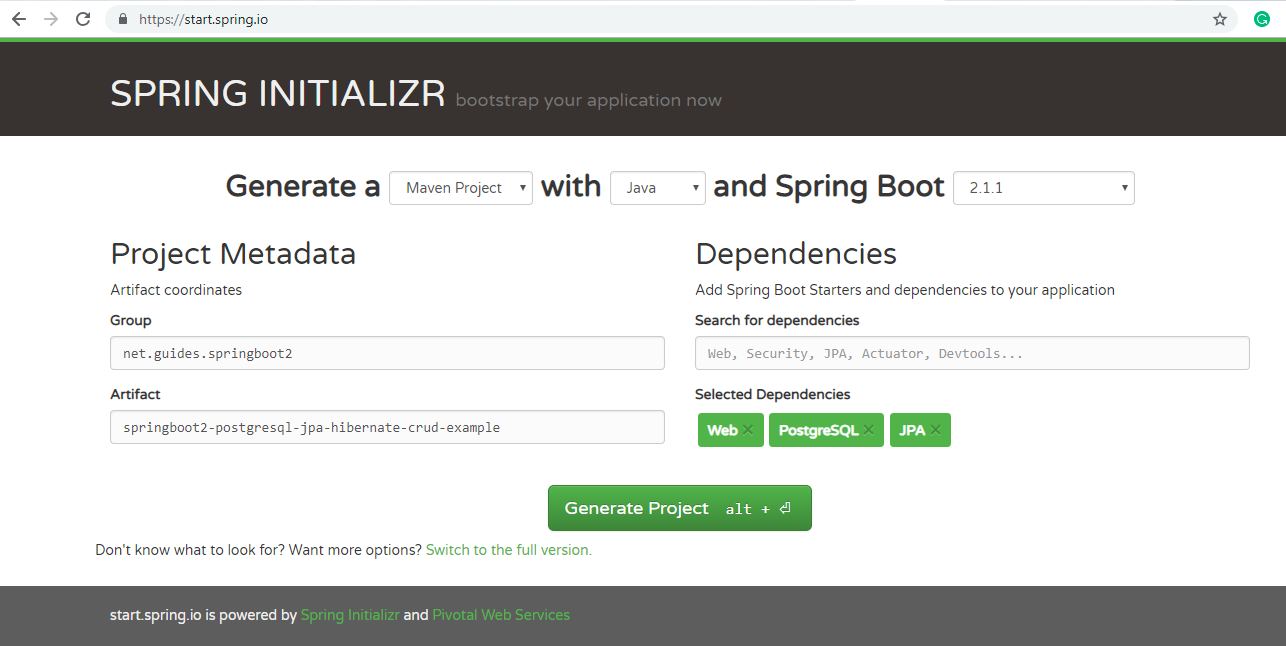Image resolution: width=1286 pixels, height=646 pixels.
Task: Focus the Group input field
Action: (x=387, y=353)
